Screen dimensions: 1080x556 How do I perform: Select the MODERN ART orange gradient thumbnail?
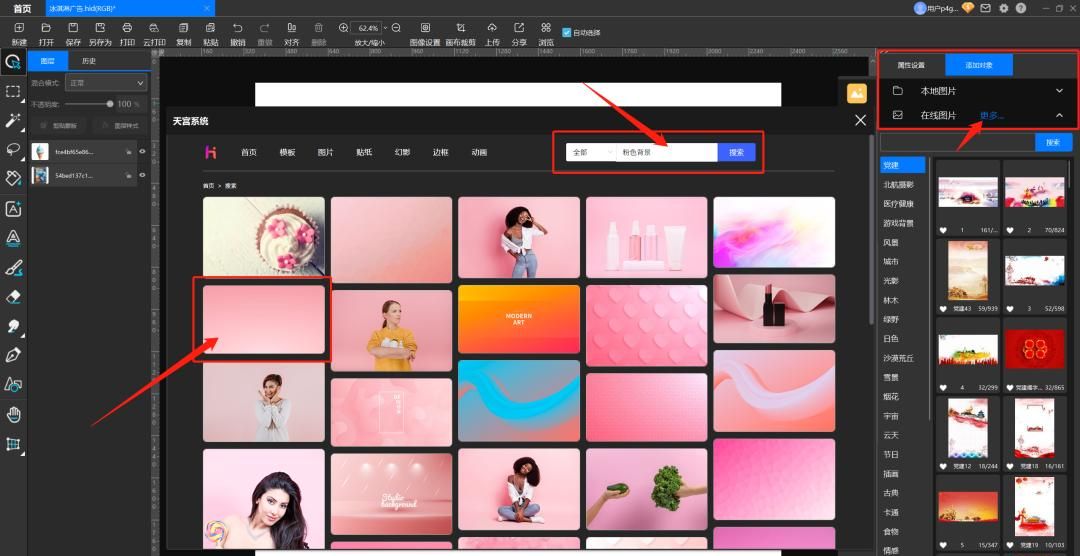point(519,319)
